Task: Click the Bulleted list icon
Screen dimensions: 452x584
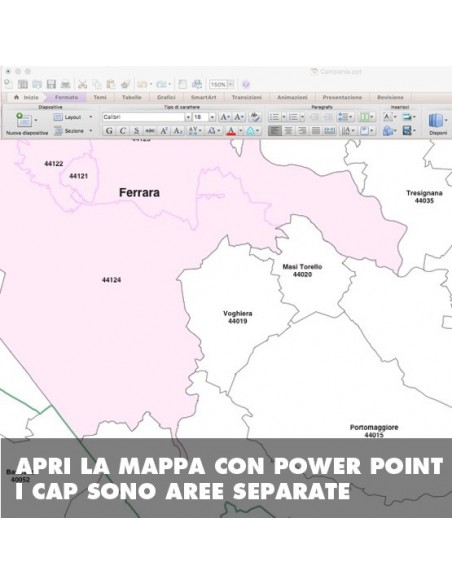Action: point(274,117)
